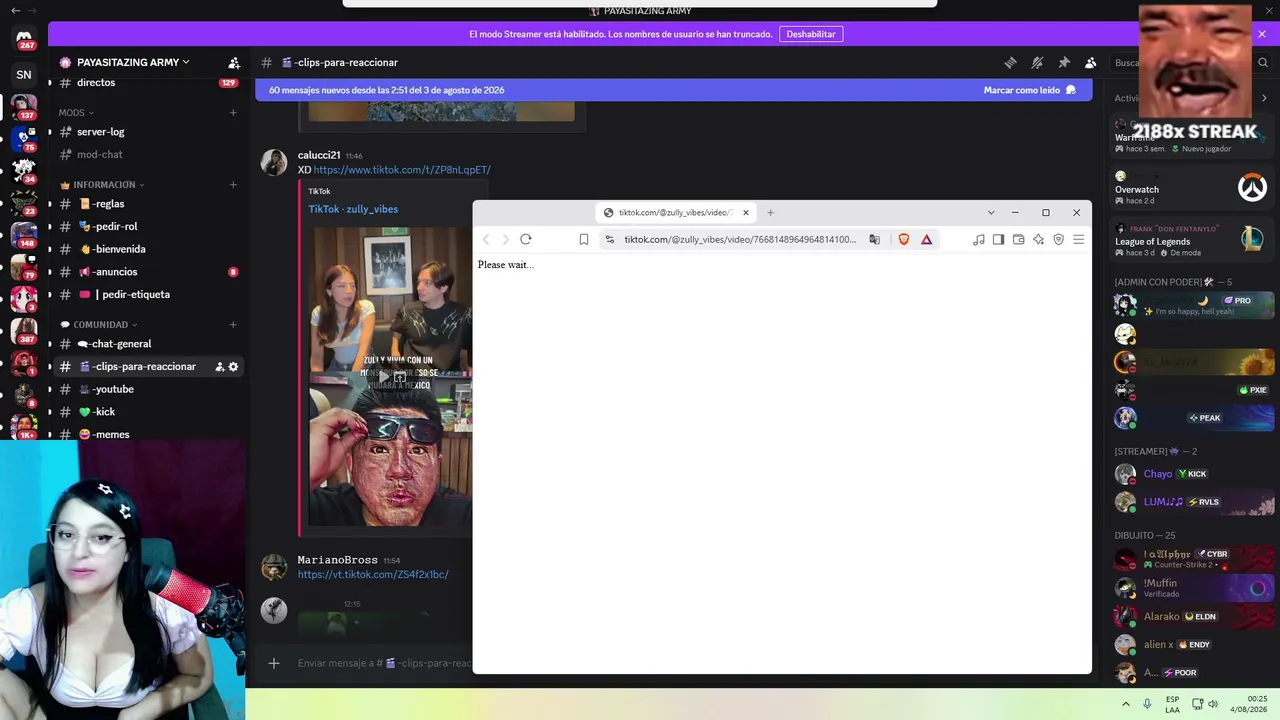Select the tiktok.com browser tab
Viewport: 1280px width, 720px height.
point(676,212)
